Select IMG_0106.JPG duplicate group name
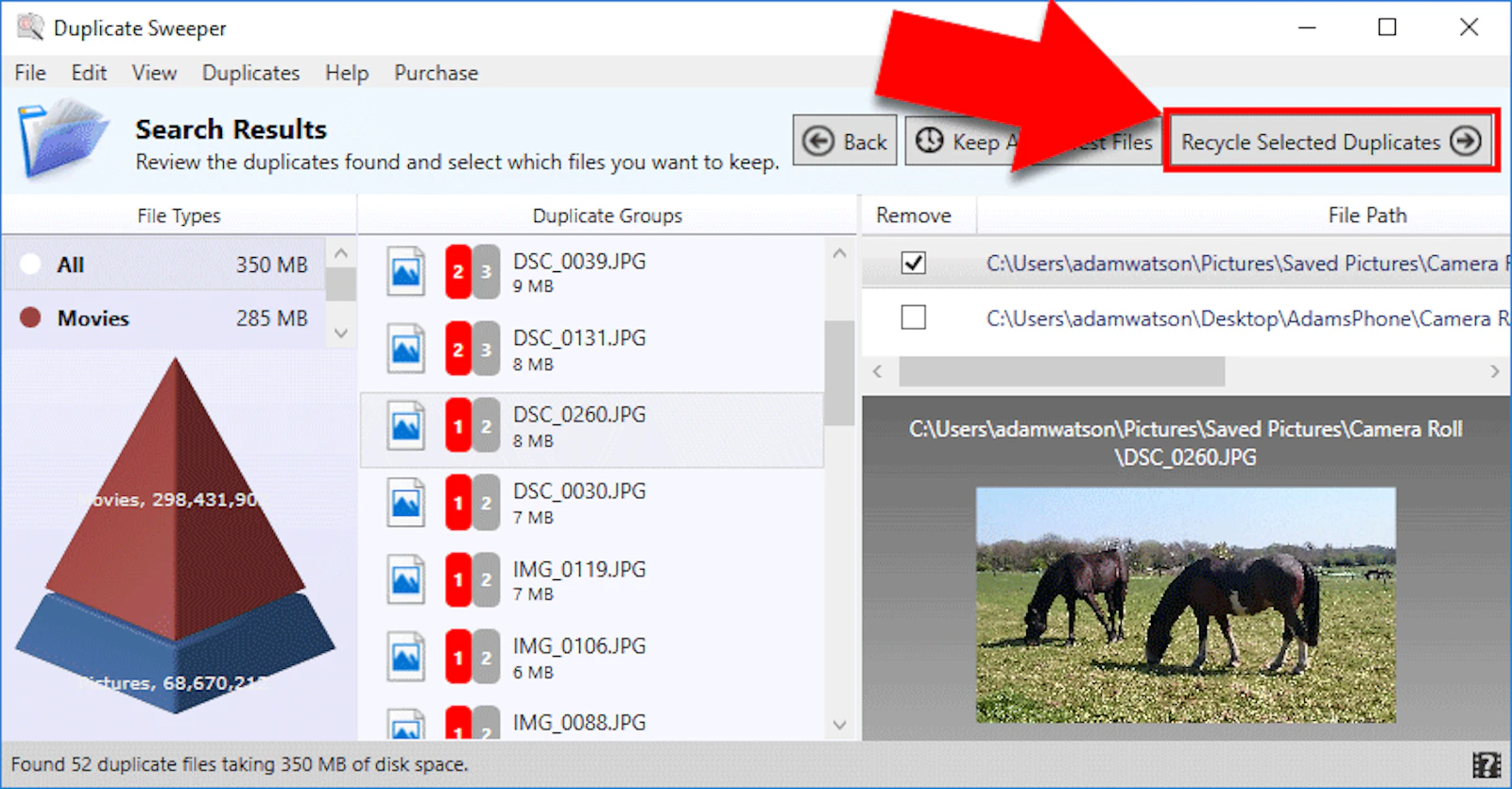1512x789 pixels. [x=579, y=645]
